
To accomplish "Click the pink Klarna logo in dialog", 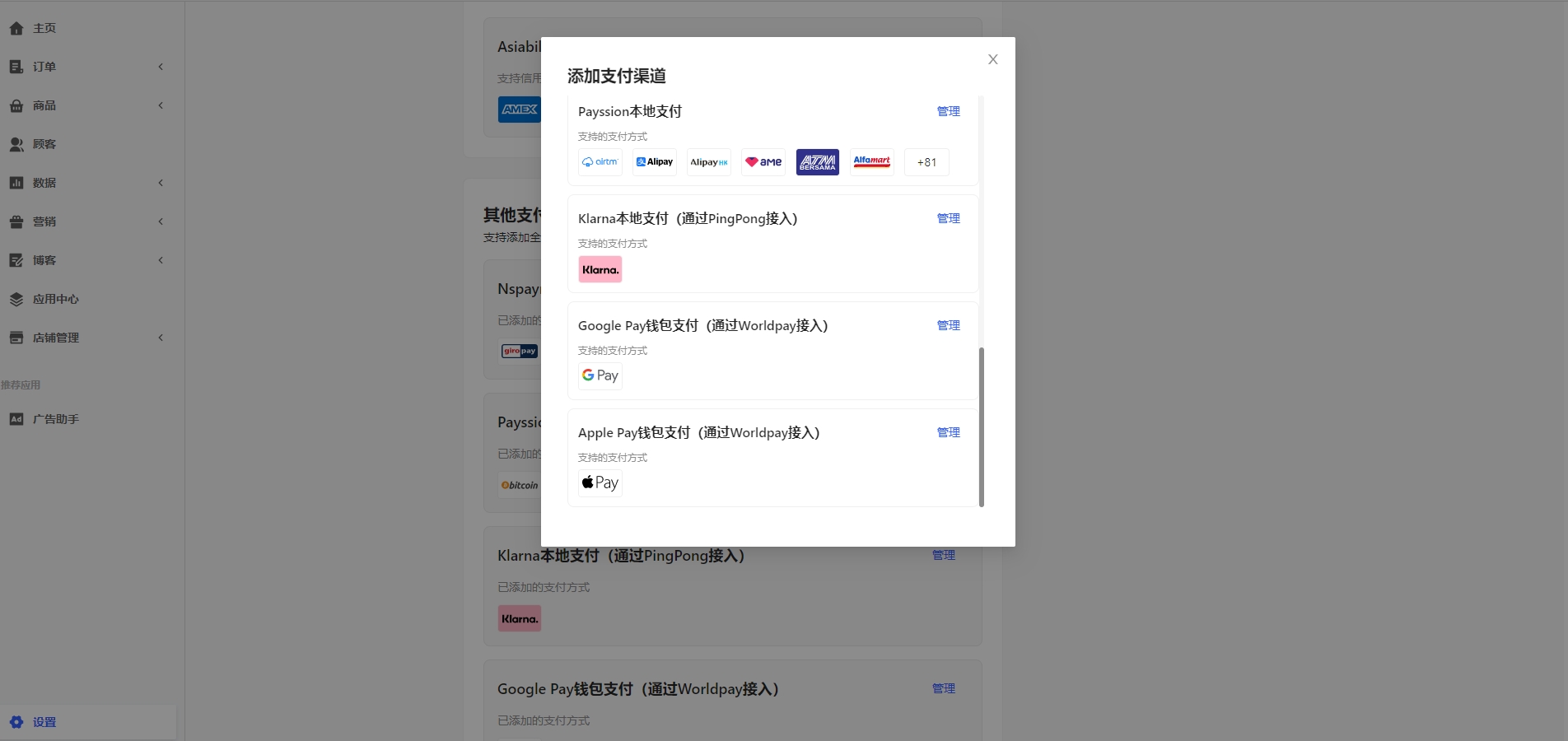I will pos(600,269).
